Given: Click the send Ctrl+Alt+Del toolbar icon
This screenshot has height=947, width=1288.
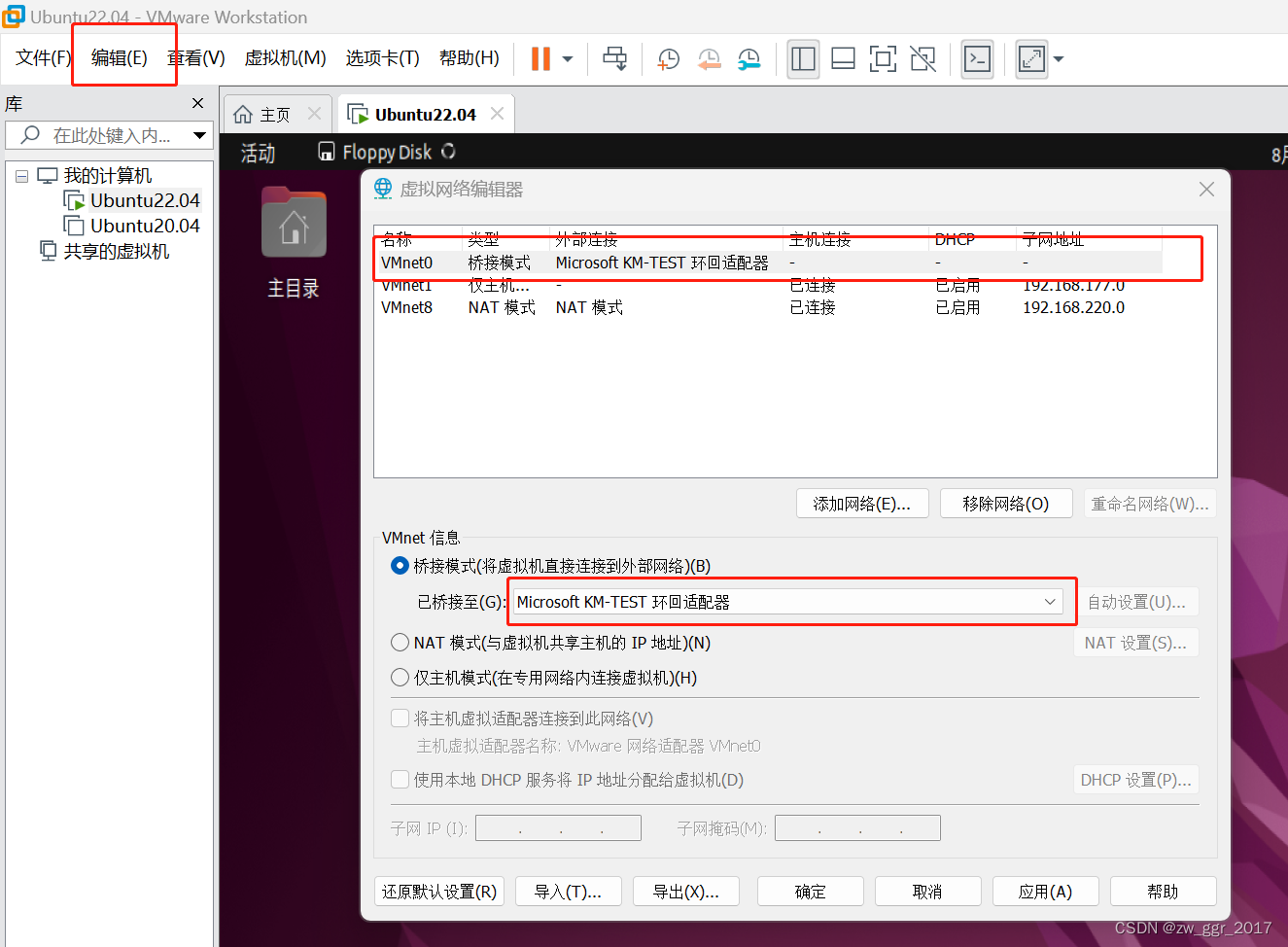Looking at the screenshot, I should tap(614, 59).
